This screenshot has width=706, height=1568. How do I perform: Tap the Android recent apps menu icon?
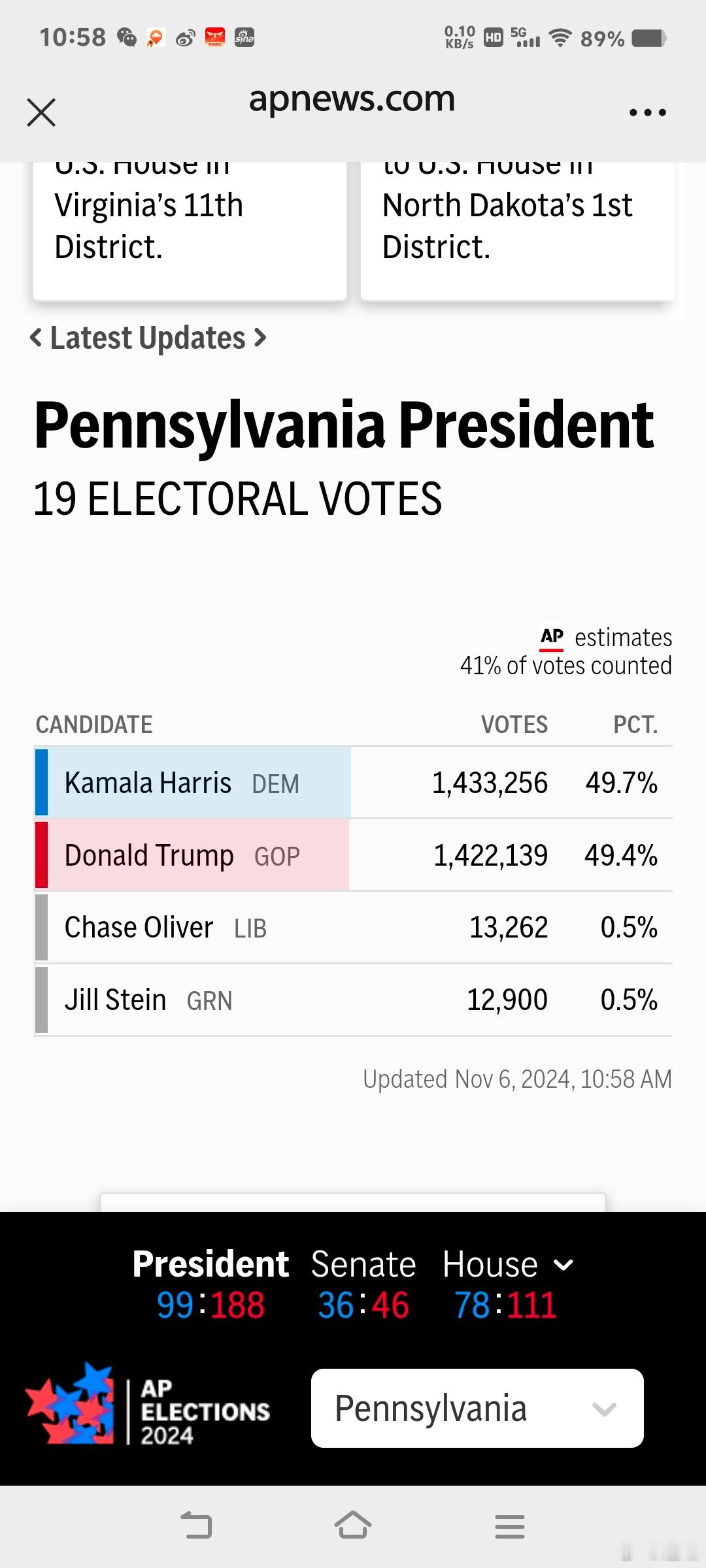(510, 1527)
